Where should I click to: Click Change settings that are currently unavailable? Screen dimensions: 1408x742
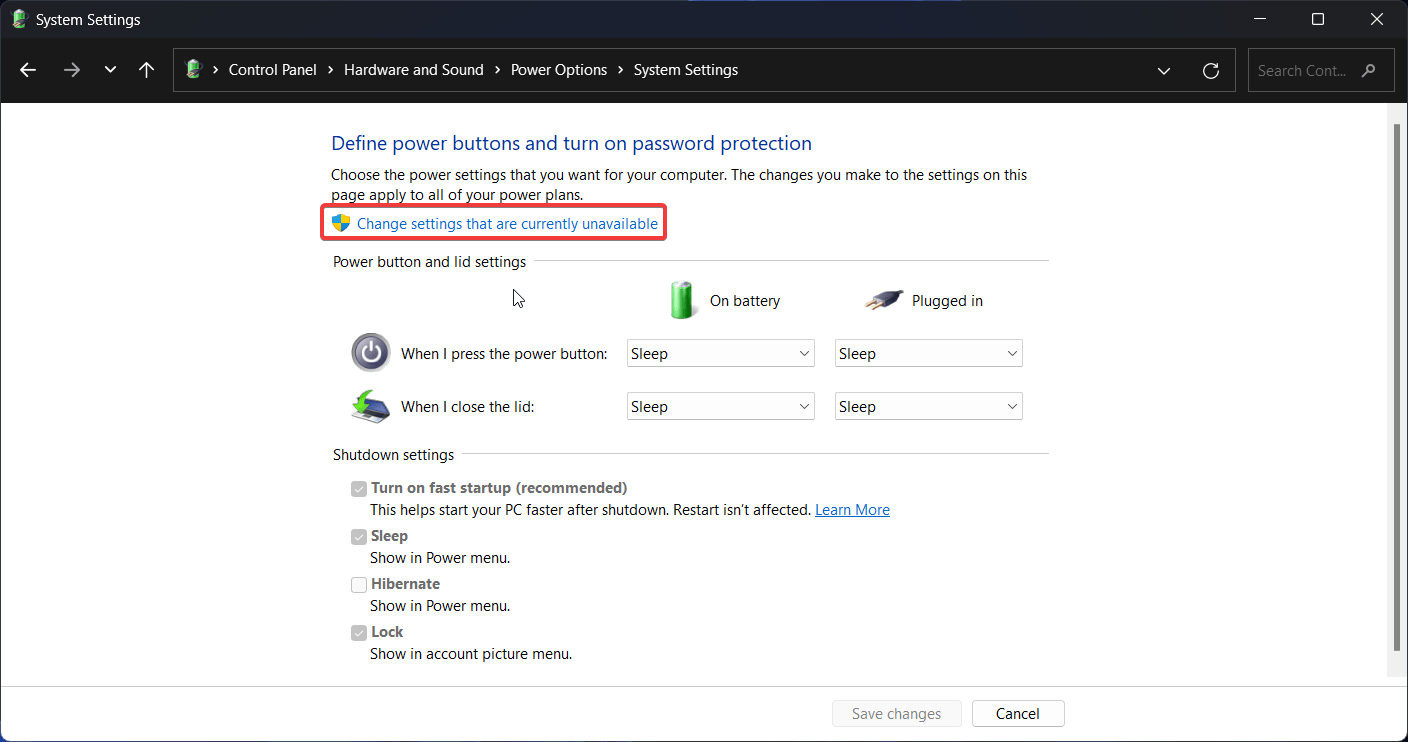(x=507, y=224)
